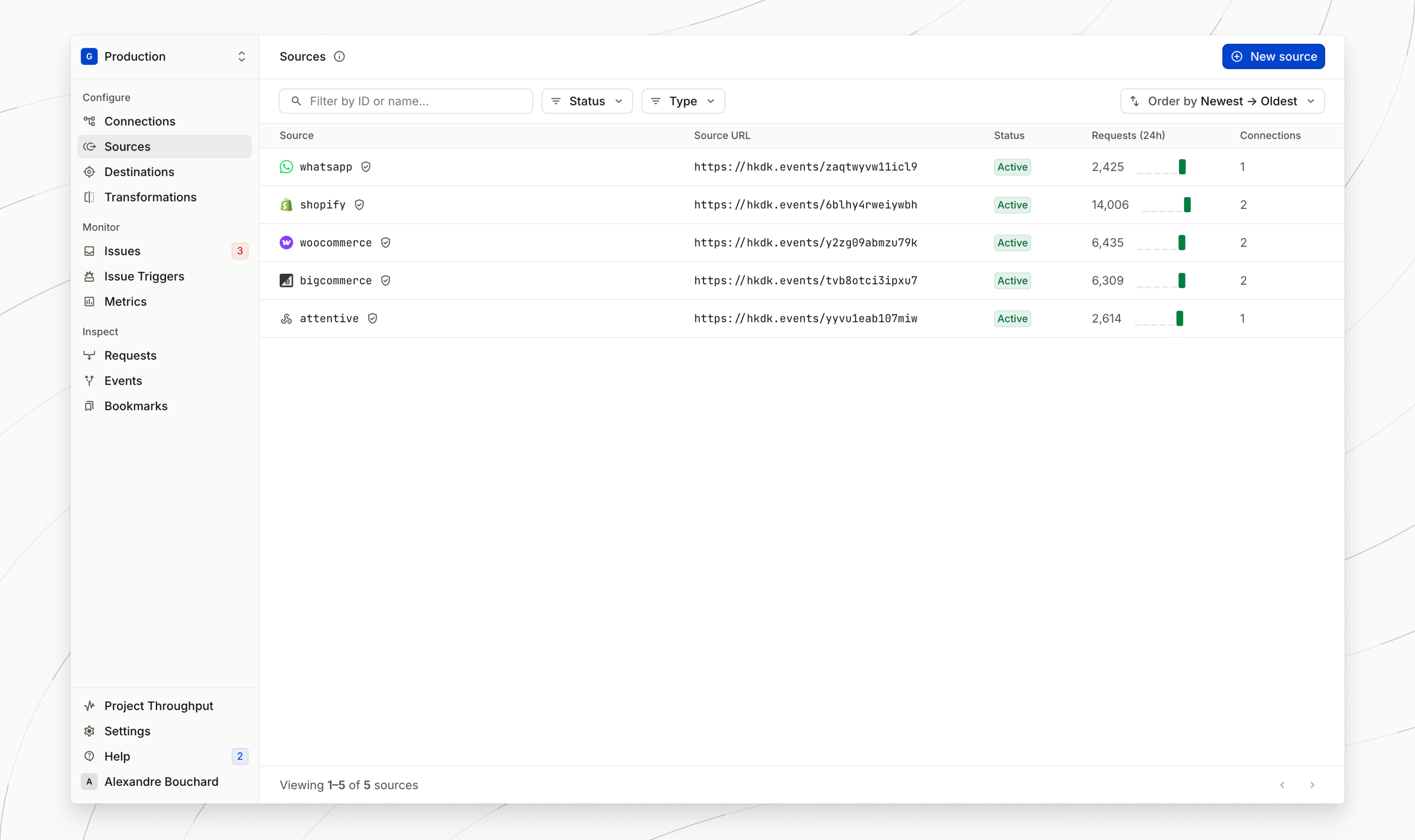The height and width of the screenshot is (840, 1415).
Task: Select the WooCommerce logo icon
Action: click(x=286, y=242)
